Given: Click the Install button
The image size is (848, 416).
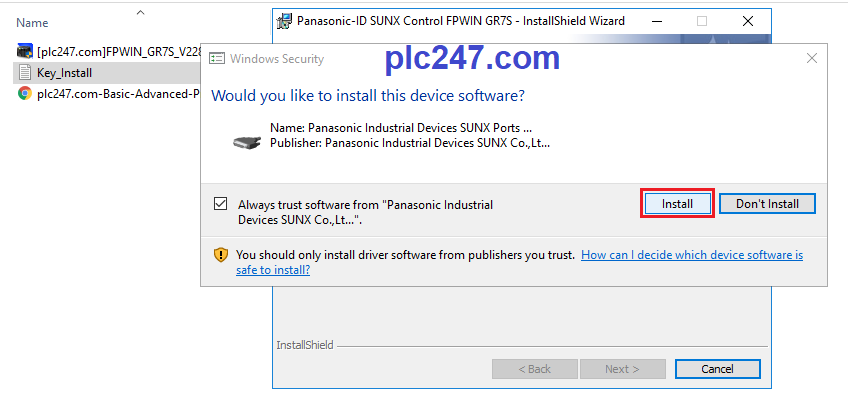Looking at the screenshot, I should click(677, 204).
